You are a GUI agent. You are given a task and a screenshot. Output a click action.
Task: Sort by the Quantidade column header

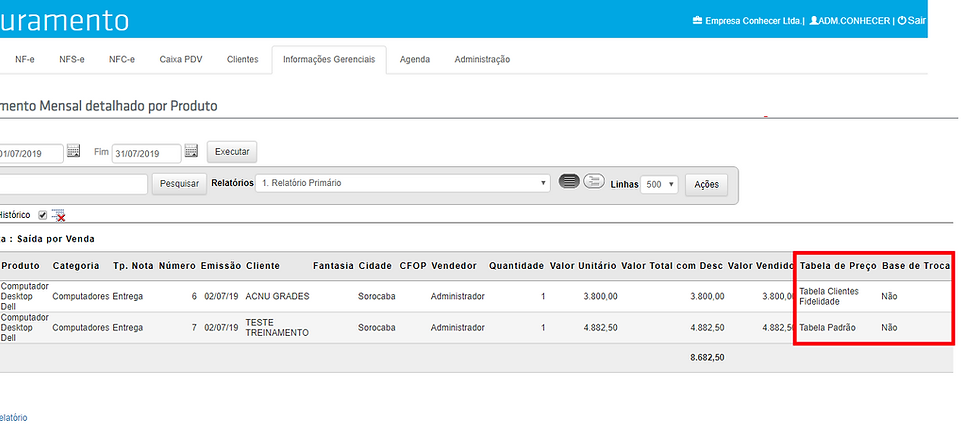tap(516, 265)
